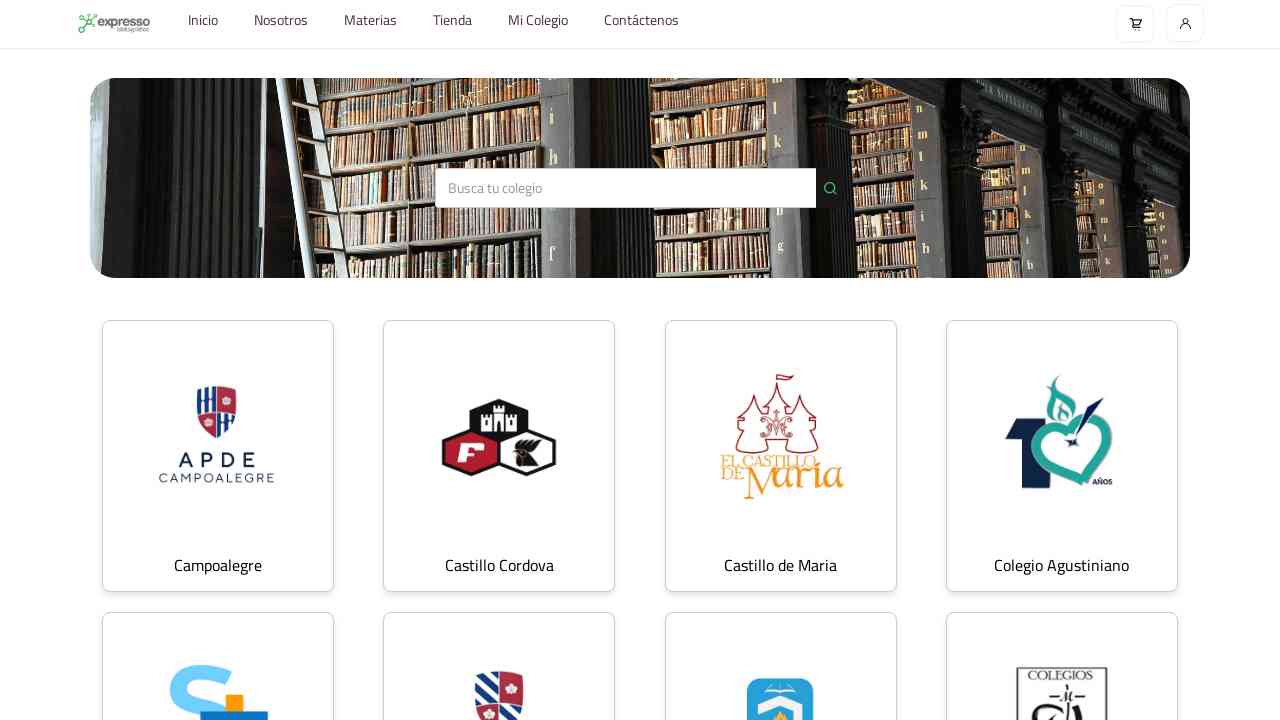
Task: Select the APDE Campoalegre logo
Action: pyautogui.click(x=217, y=435)
